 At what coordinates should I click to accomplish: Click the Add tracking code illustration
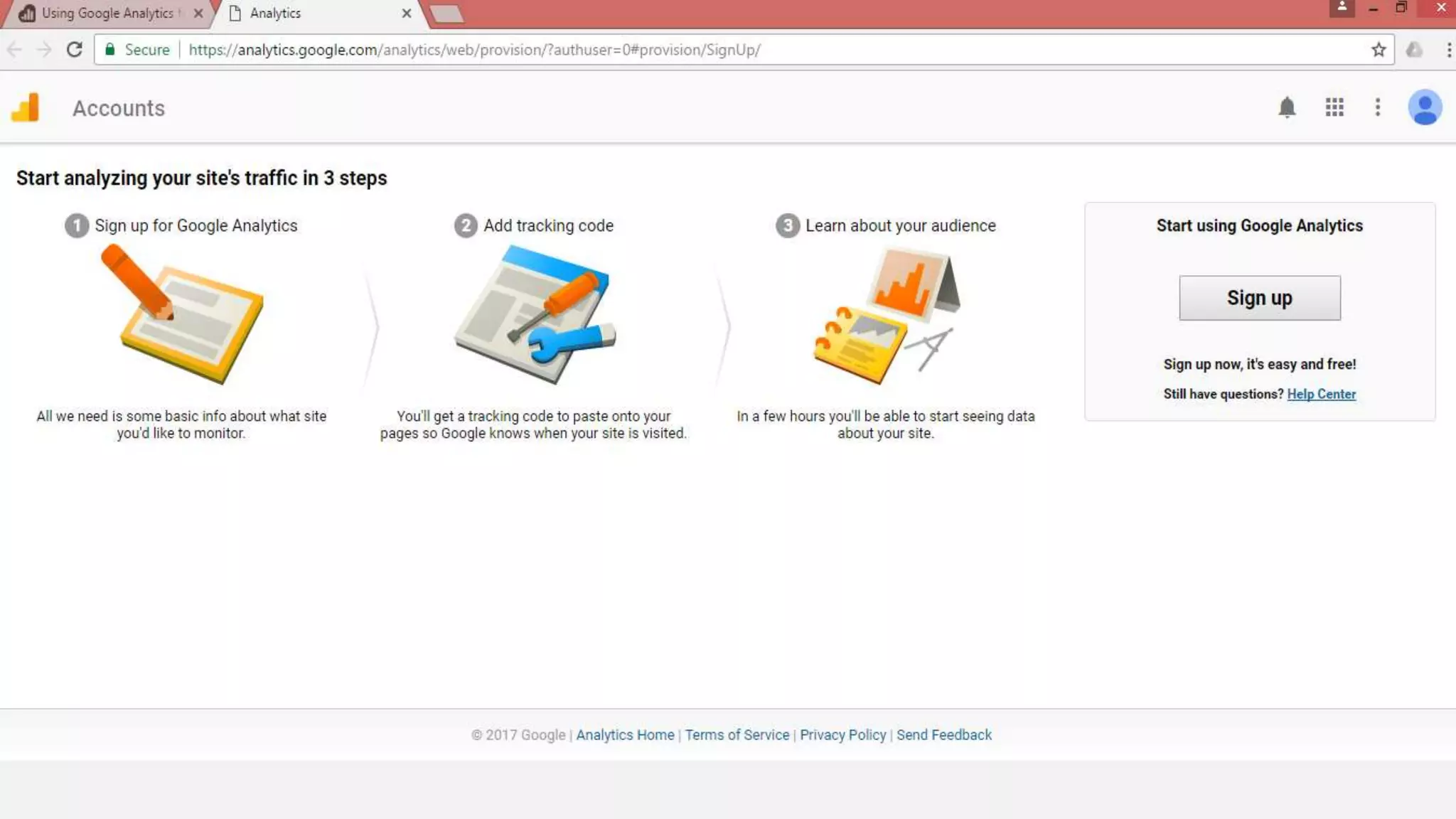[x=535, y=314]
